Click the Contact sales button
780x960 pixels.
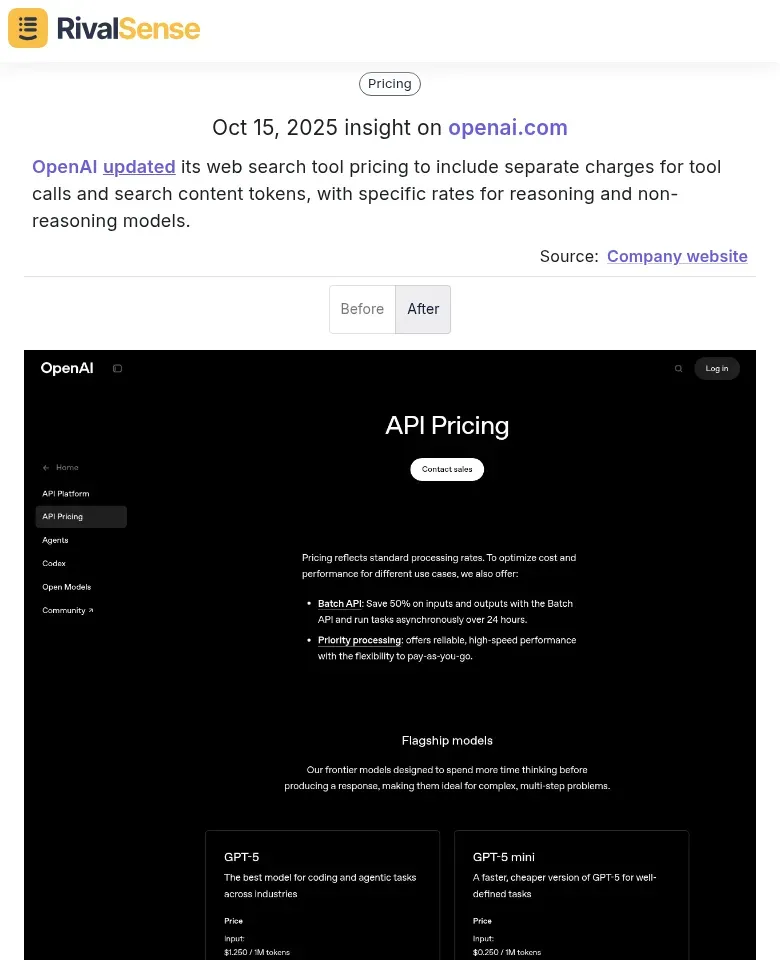tap(447, 469)
